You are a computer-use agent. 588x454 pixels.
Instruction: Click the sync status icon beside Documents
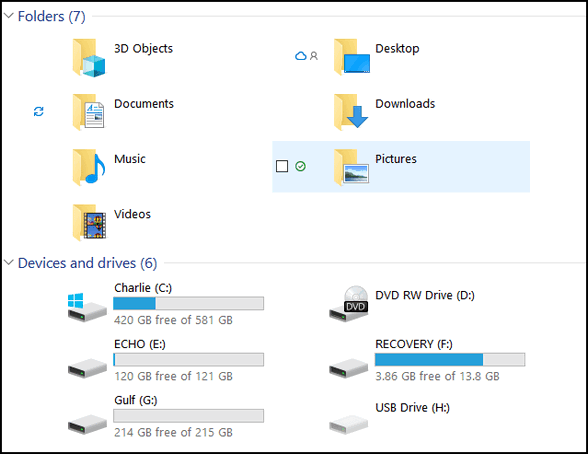point(39,111)
